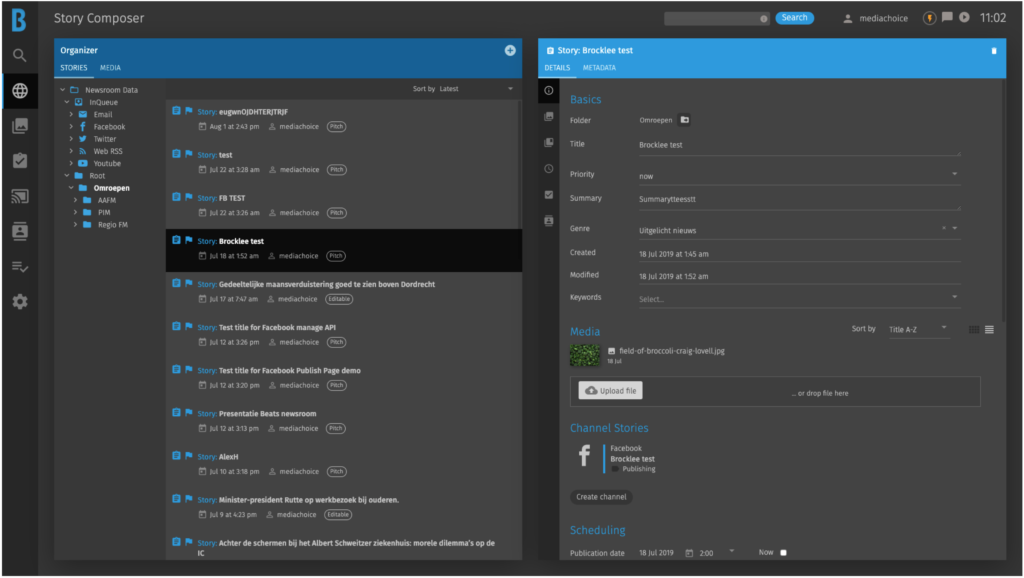Click the Search button
Image resolution: width=1024 pixels, height=578 pixels.
(x=794, y=18)
